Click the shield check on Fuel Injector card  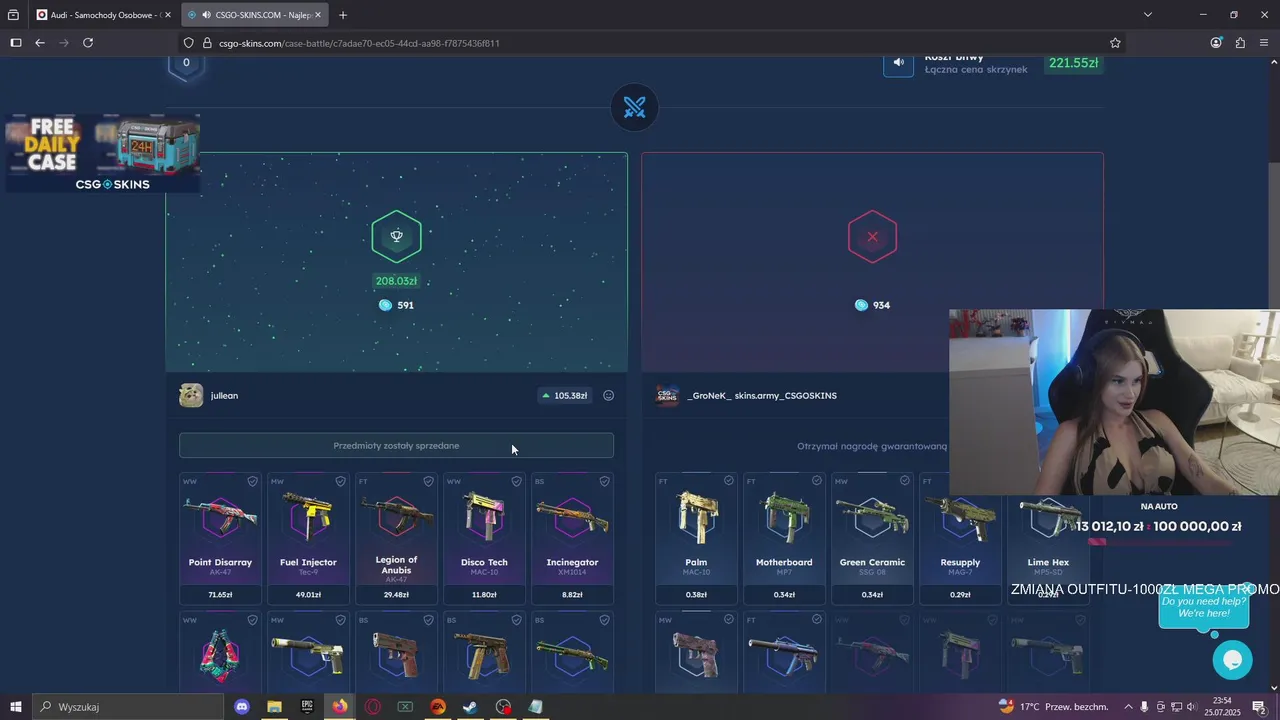(341, 481)
